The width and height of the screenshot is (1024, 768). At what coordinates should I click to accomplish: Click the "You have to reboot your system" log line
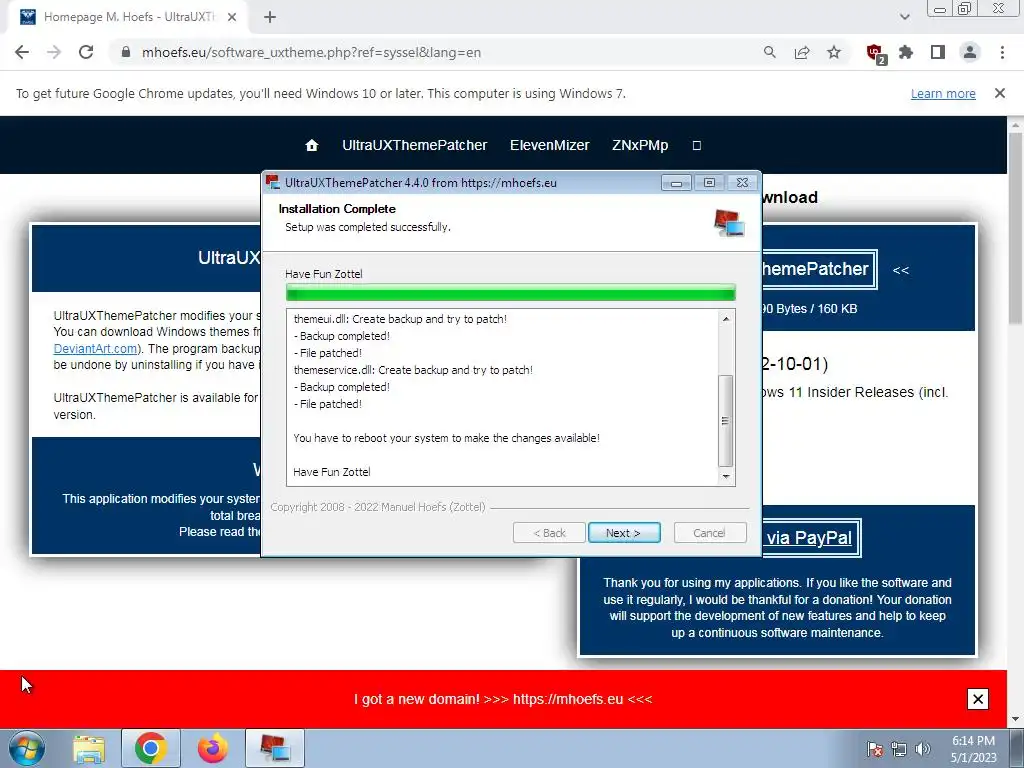click(446, 438)
